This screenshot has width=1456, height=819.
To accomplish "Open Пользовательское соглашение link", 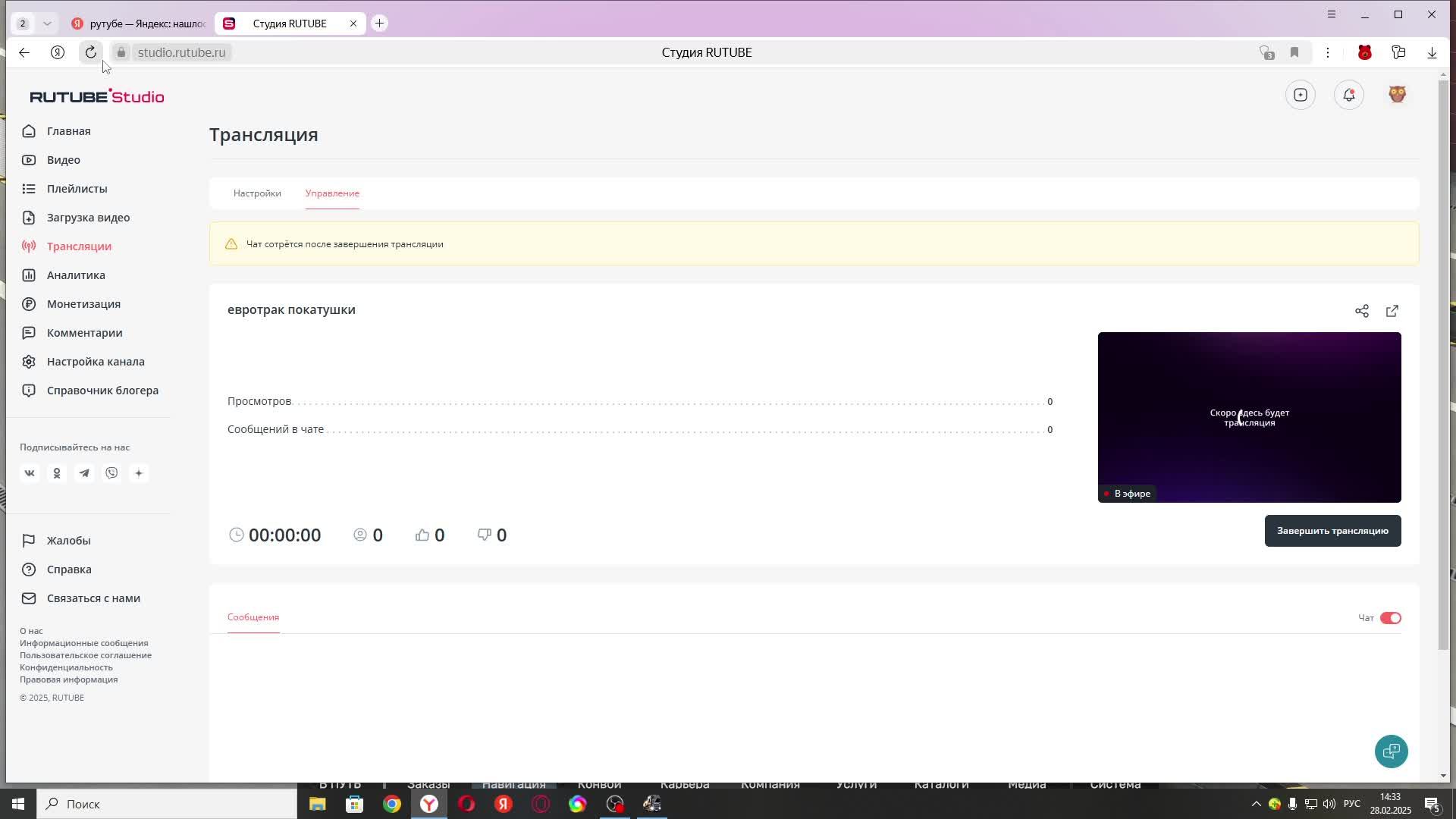I will coord(86,655).
